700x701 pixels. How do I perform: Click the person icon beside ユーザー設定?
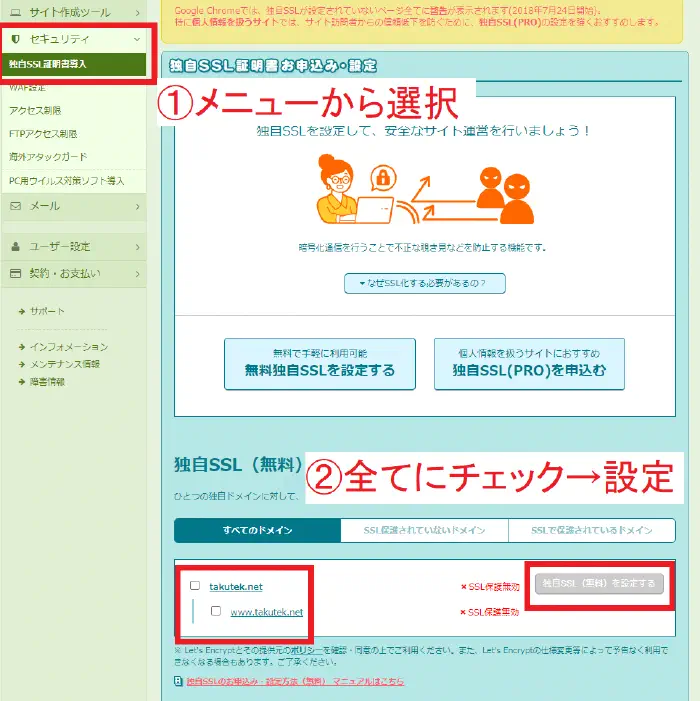pos(16,247)
